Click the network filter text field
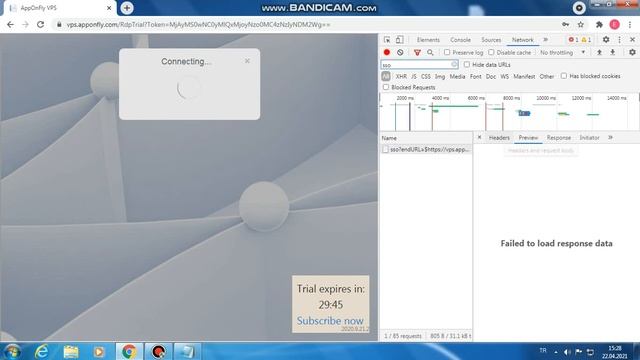640x360 pixels. [x=419, y=64]
